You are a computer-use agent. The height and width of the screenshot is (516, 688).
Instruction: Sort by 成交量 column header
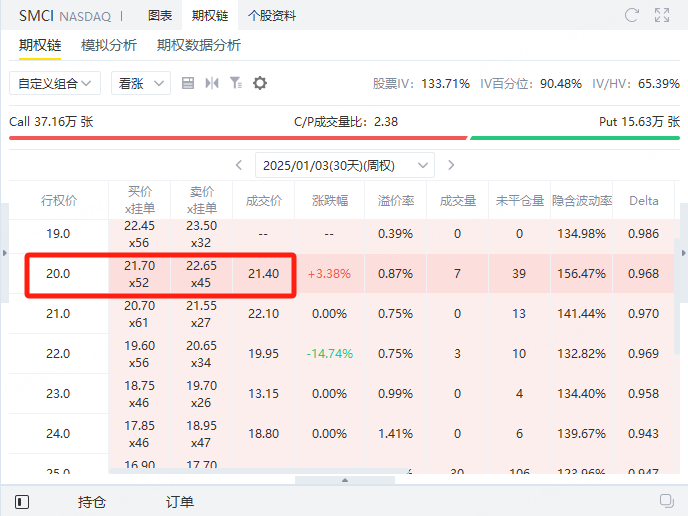[x=458, y=201]
